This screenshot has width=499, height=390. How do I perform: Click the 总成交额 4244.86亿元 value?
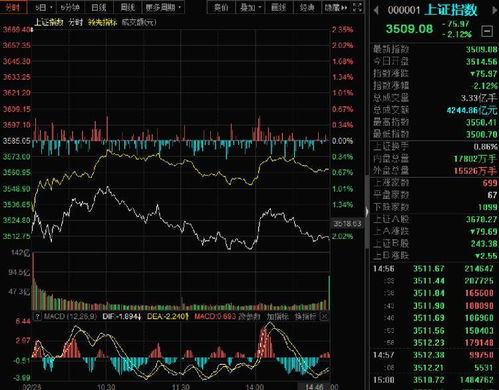point(472,110)
